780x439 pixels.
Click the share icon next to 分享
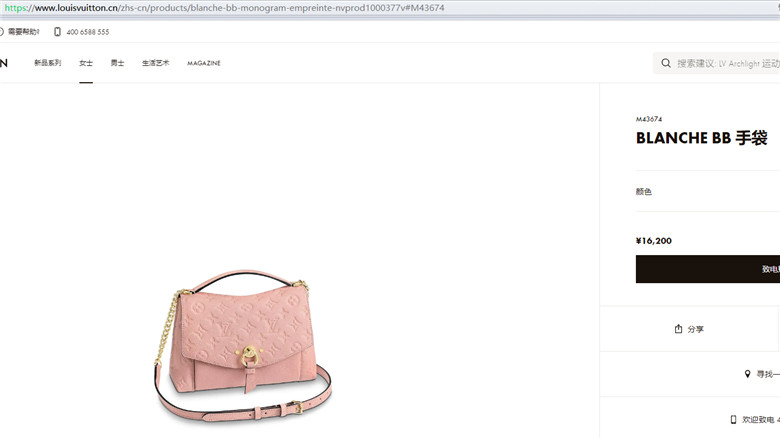pos(678,329)
